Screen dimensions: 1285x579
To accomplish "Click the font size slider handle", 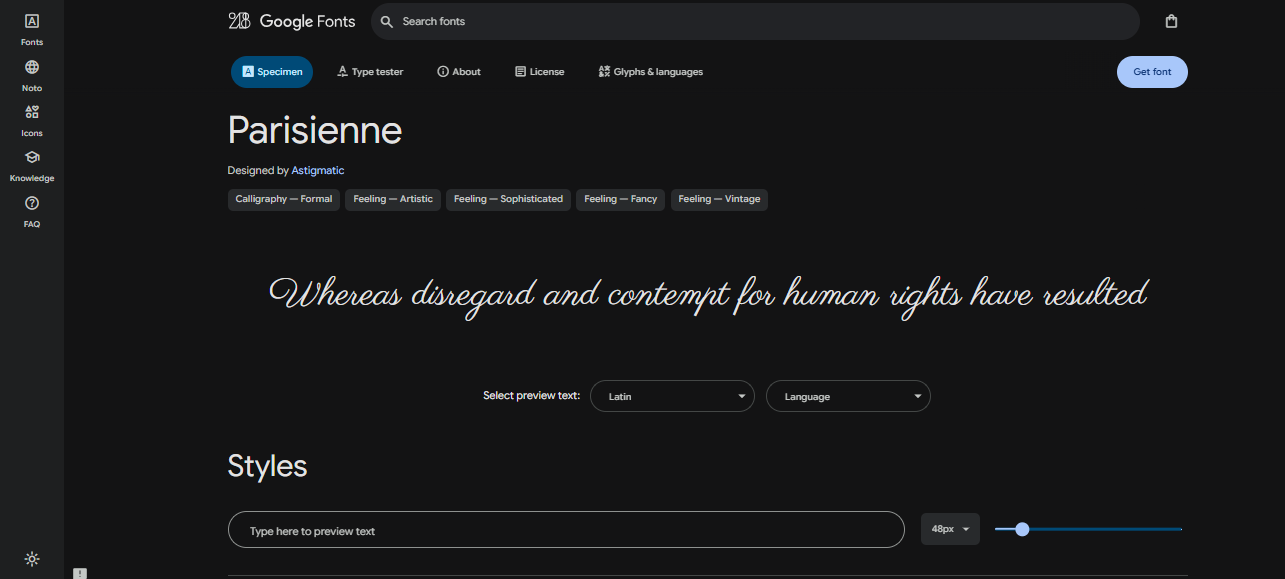I will tap(1022, 529).
